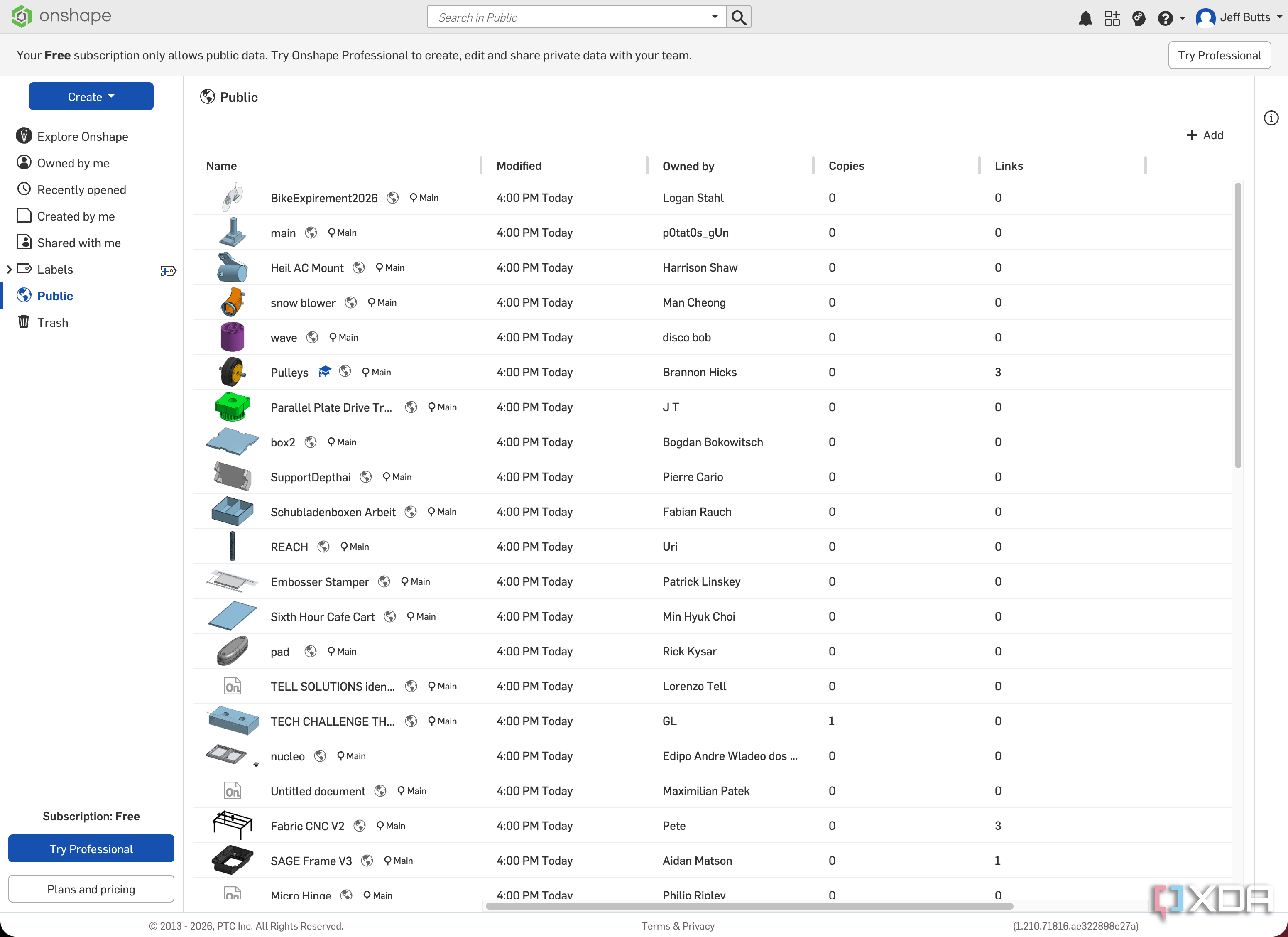Select Explore Onshape in sidebar
The width and height of the screenshot is (1288, 937).
(72, 136)
